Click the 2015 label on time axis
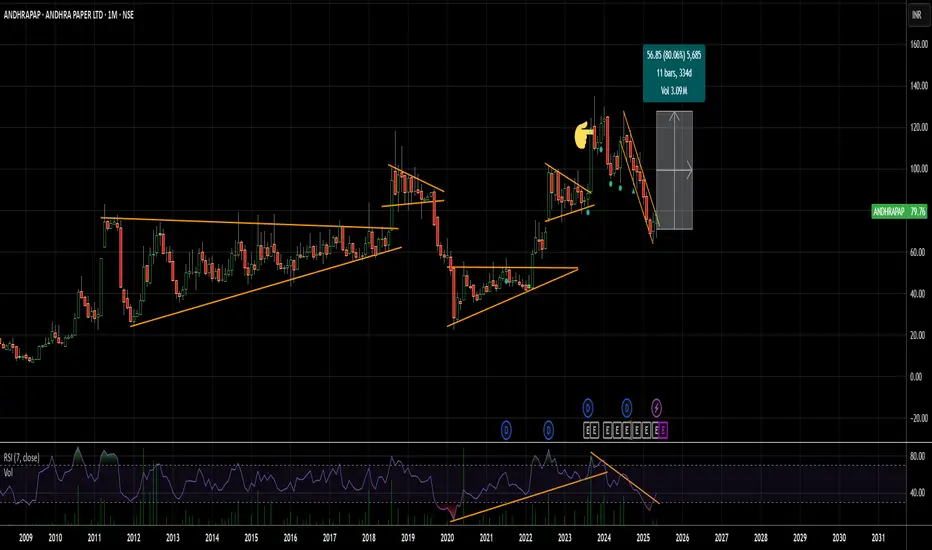This screenshot has height=550, width=932. tap(251, 538)
